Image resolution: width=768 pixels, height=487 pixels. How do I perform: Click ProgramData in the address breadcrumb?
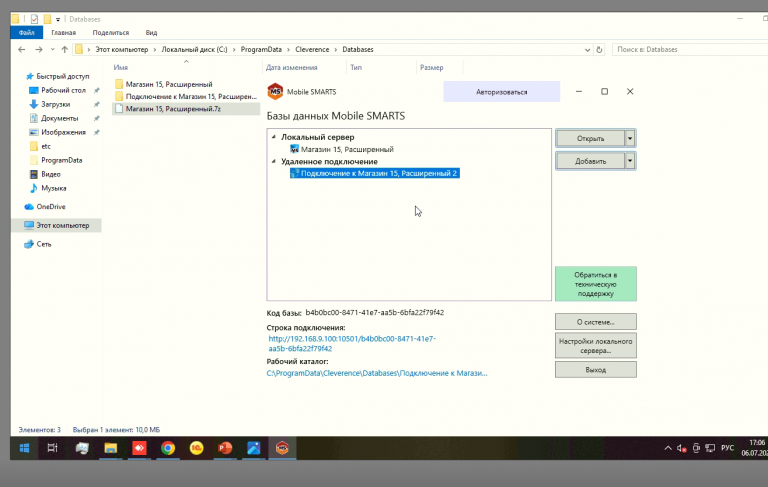point(261,49)
